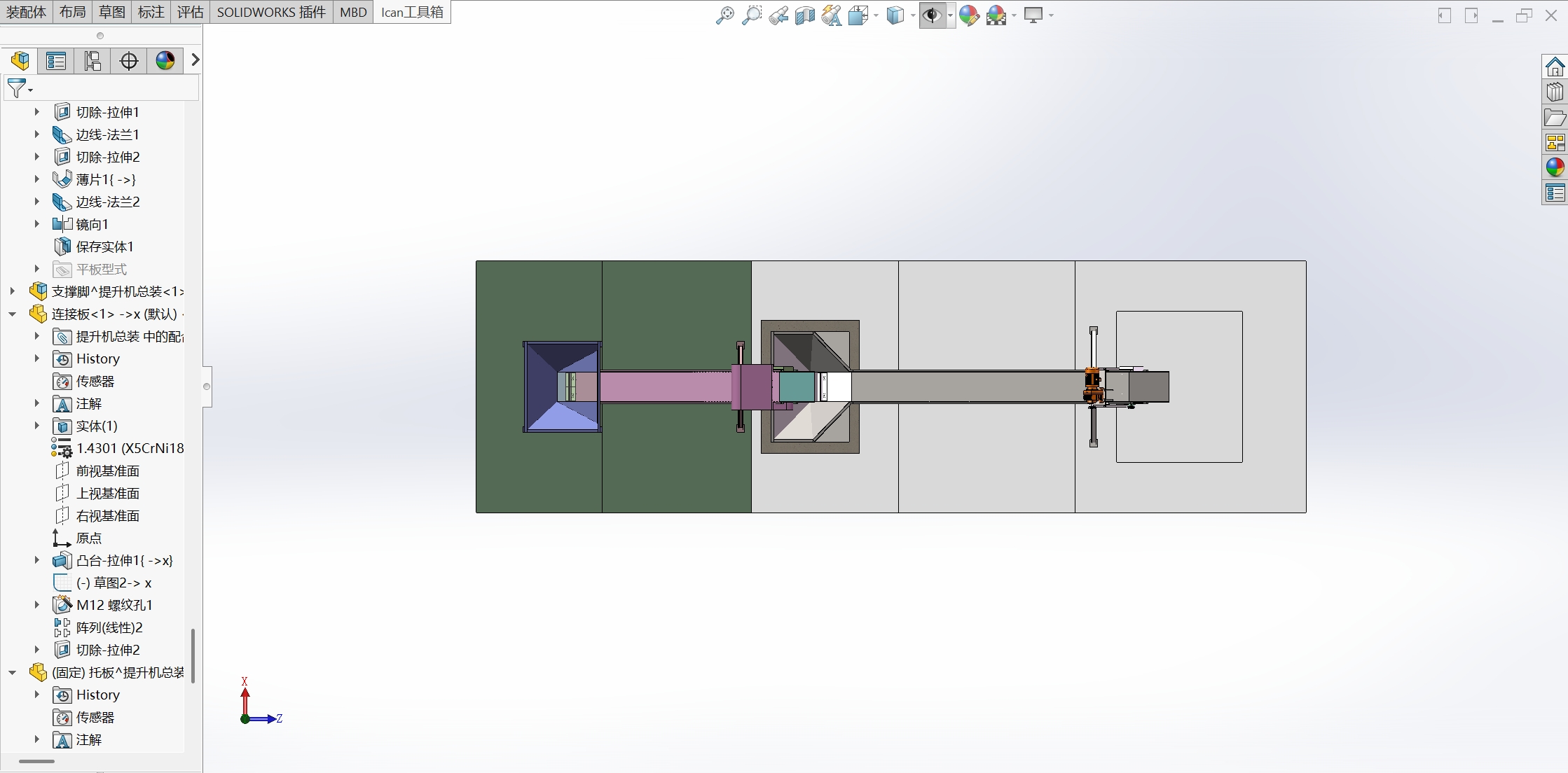Open DimXpertManager crosshair tab
Screen dimensions: 1568x773
(x=129, y=61)
